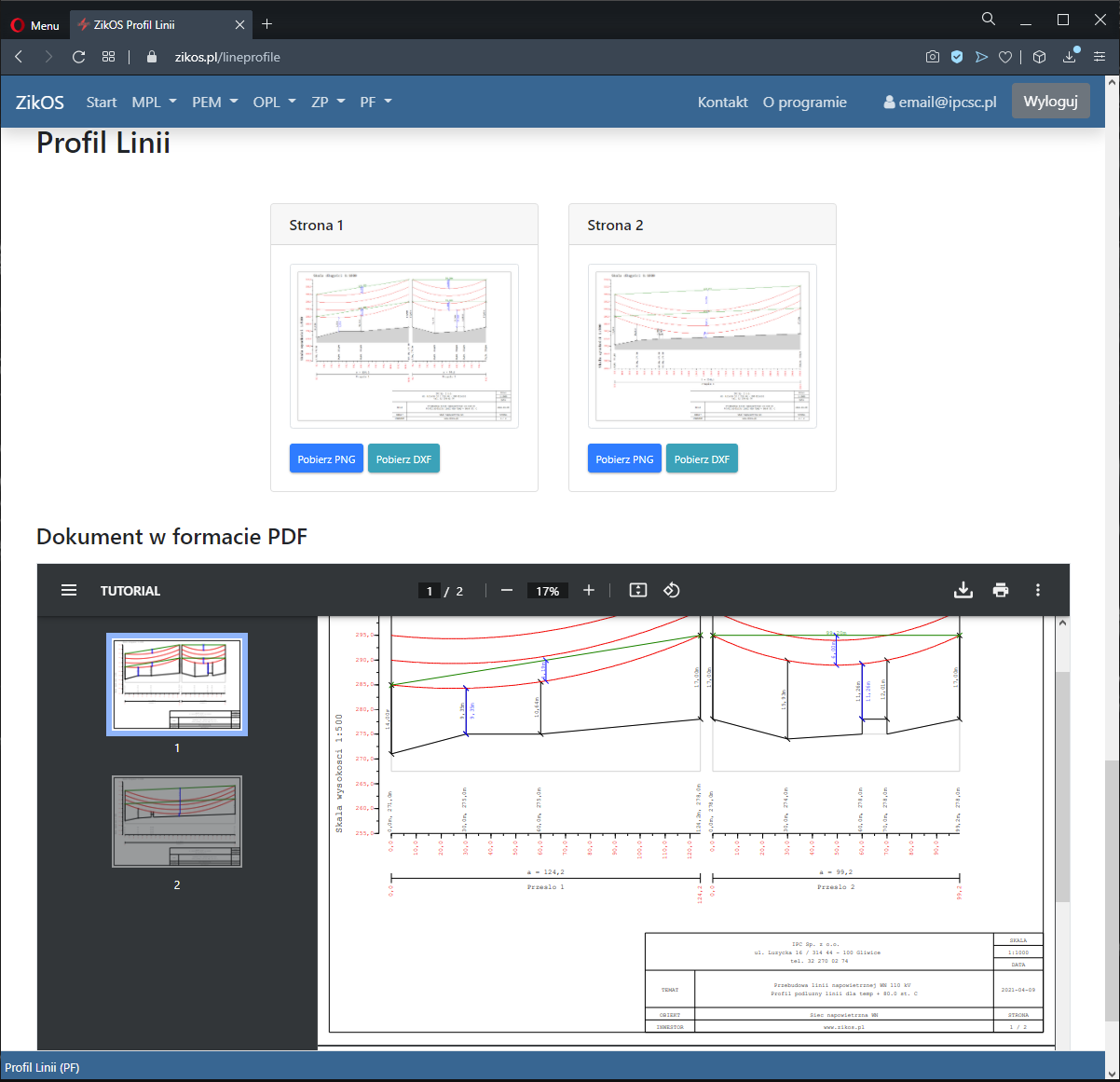
Task: Take a snapshot with the browser camera icon
Action: point(932,57)
